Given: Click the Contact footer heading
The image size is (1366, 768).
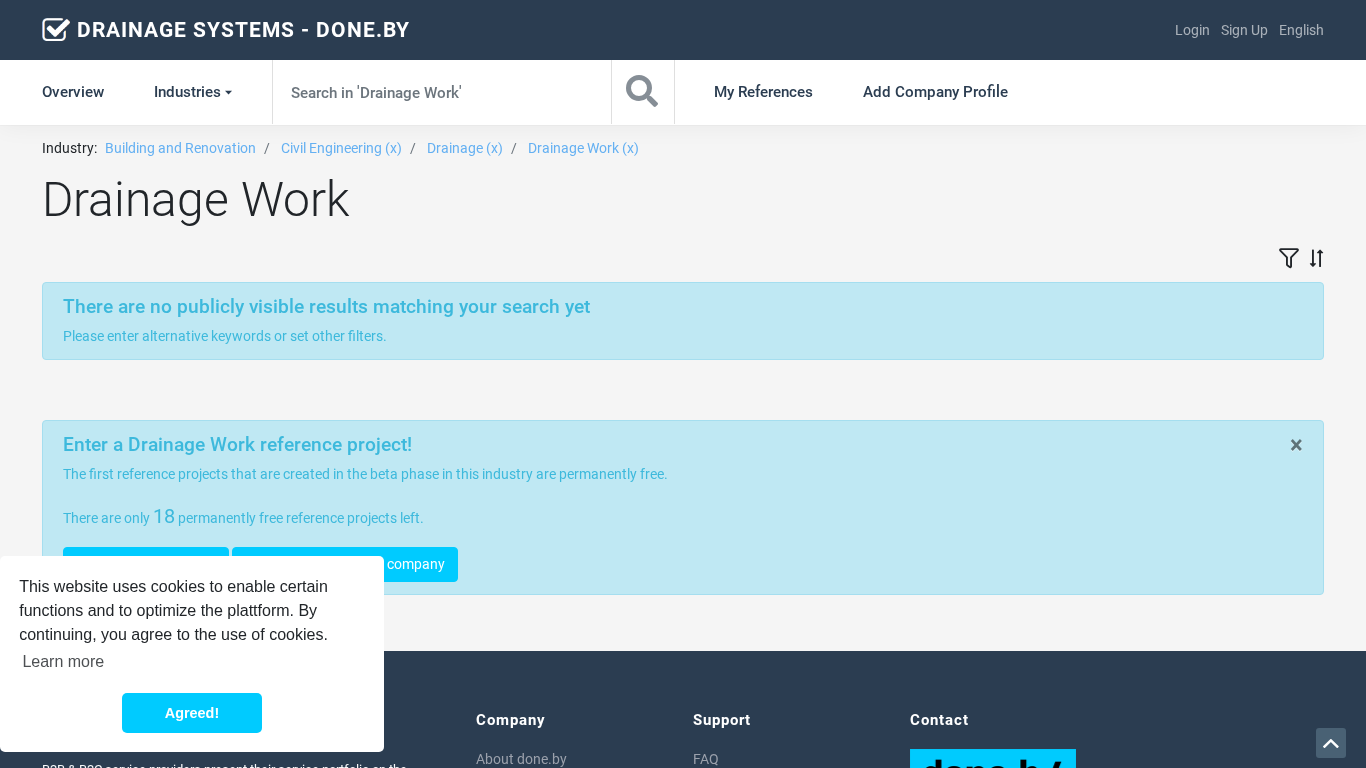Looking at the screenshot, I should coord(939,720).
